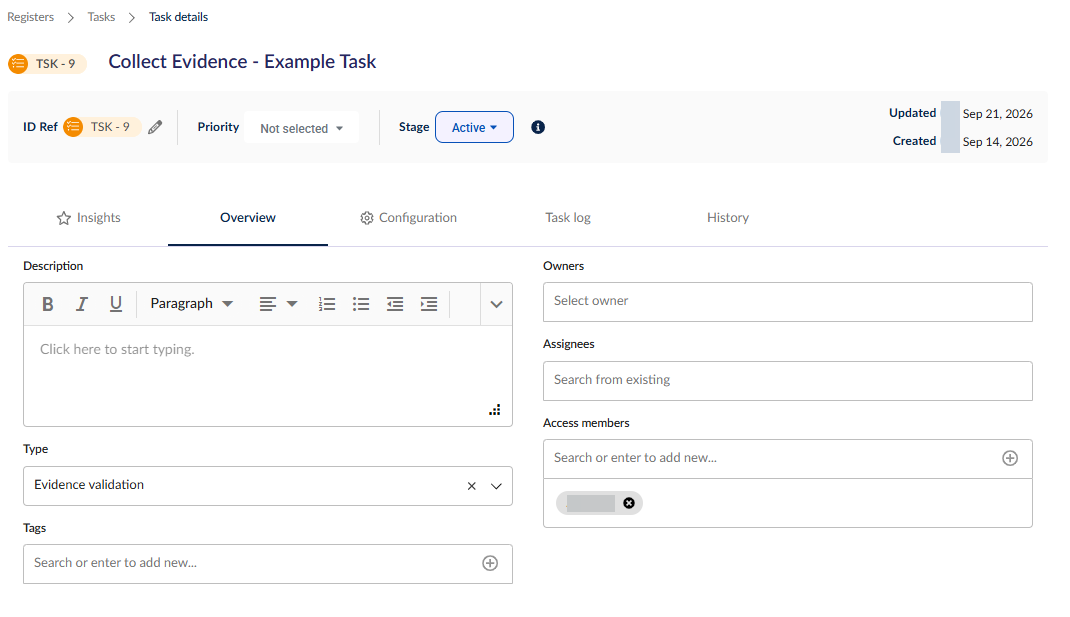The width and height of the screenshot is (1070, 617).
Task: Decrease indent in description editor
Action: pos(395,304)
